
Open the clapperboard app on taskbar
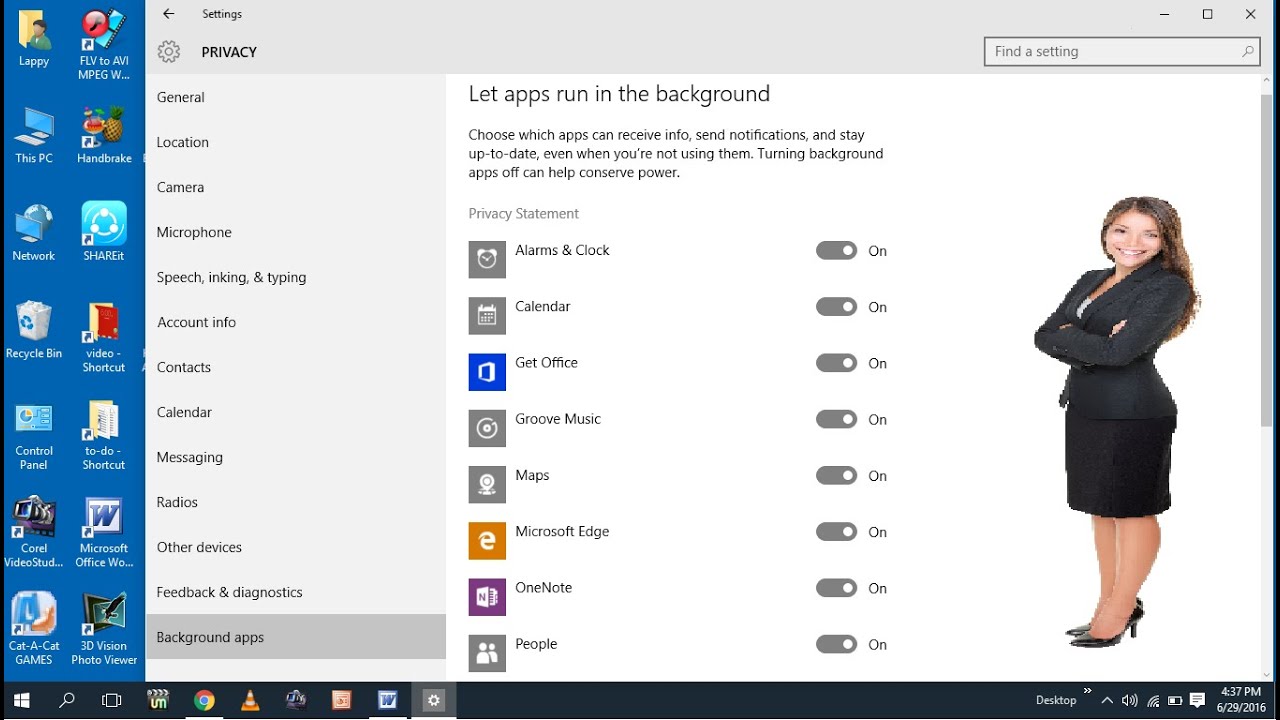click(x=158, y=700)
